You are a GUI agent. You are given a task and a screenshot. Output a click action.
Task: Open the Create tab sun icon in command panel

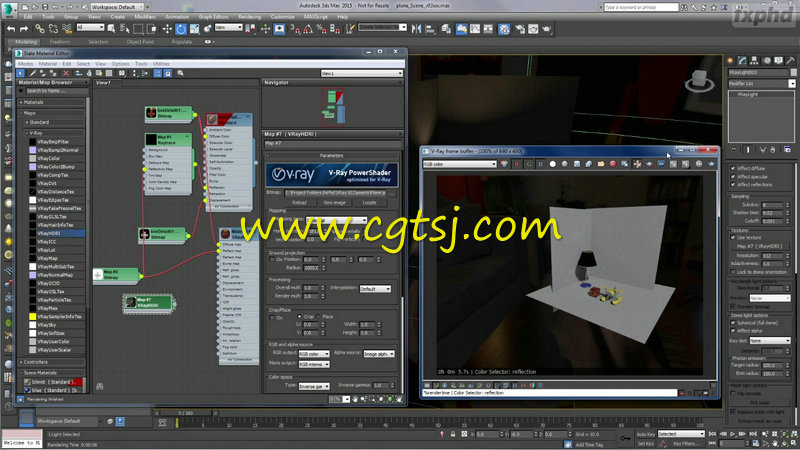(730, 60)
